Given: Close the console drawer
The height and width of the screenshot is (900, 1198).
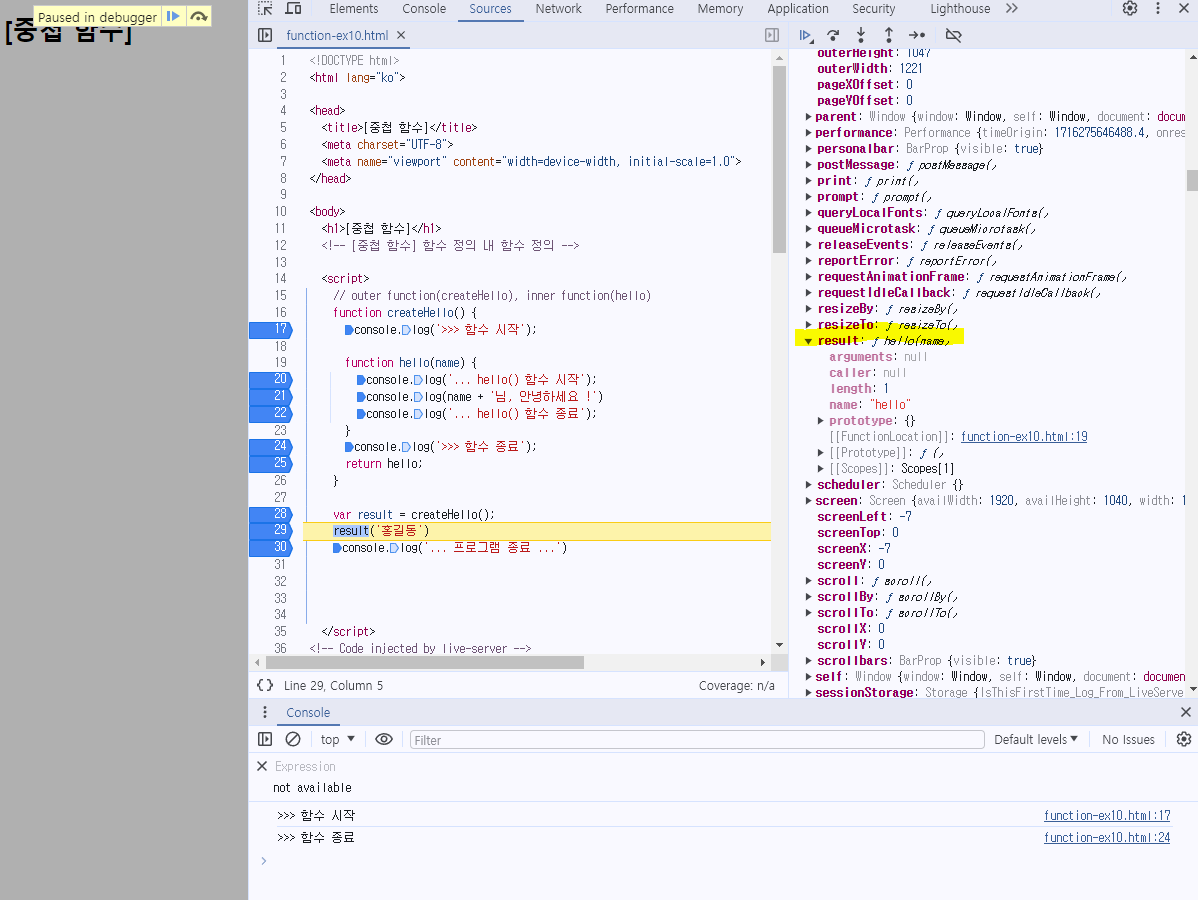Looking at the screenshot, I should [1186, 712].
